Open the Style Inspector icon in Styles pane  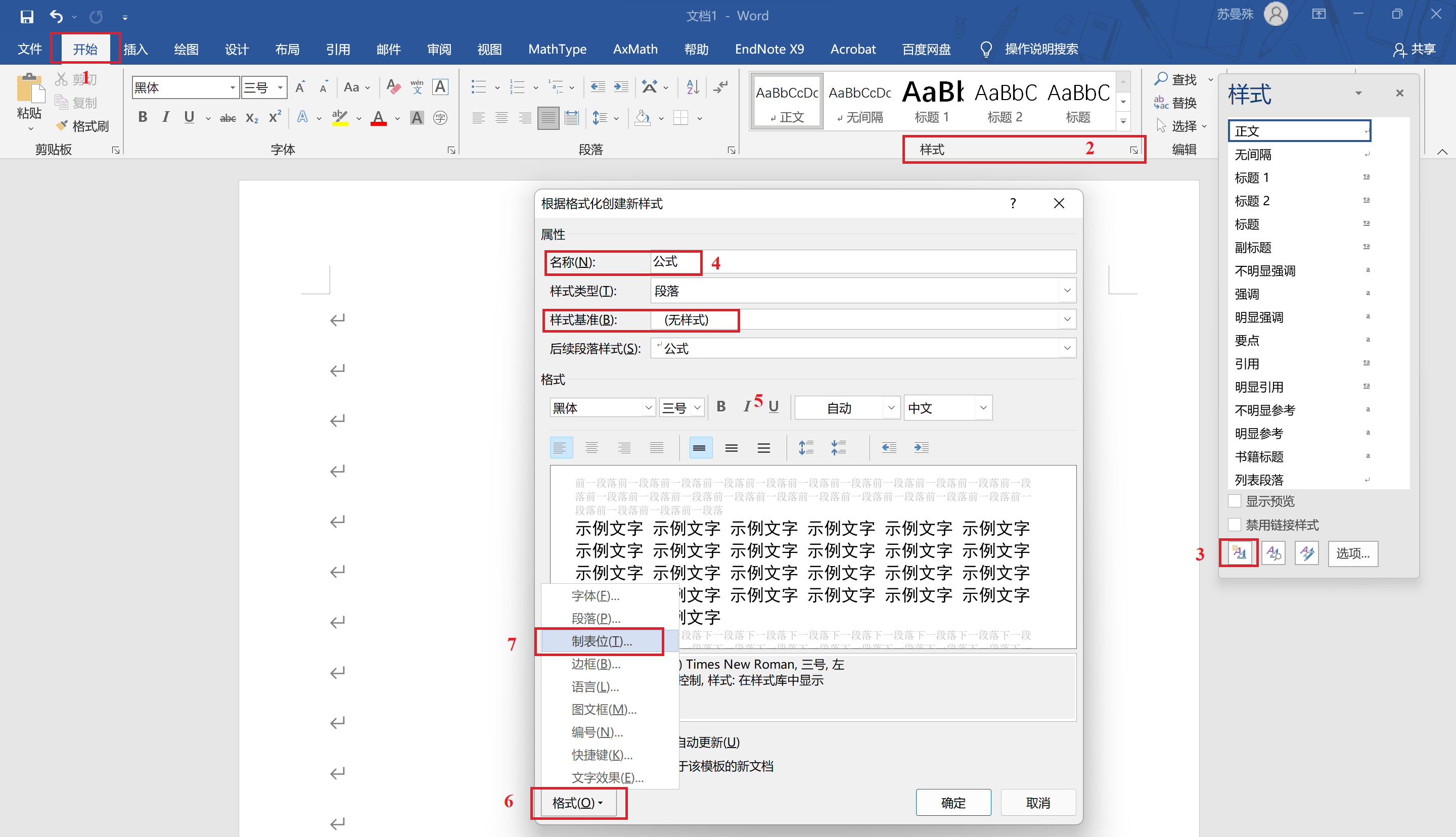pos(1273,553)
